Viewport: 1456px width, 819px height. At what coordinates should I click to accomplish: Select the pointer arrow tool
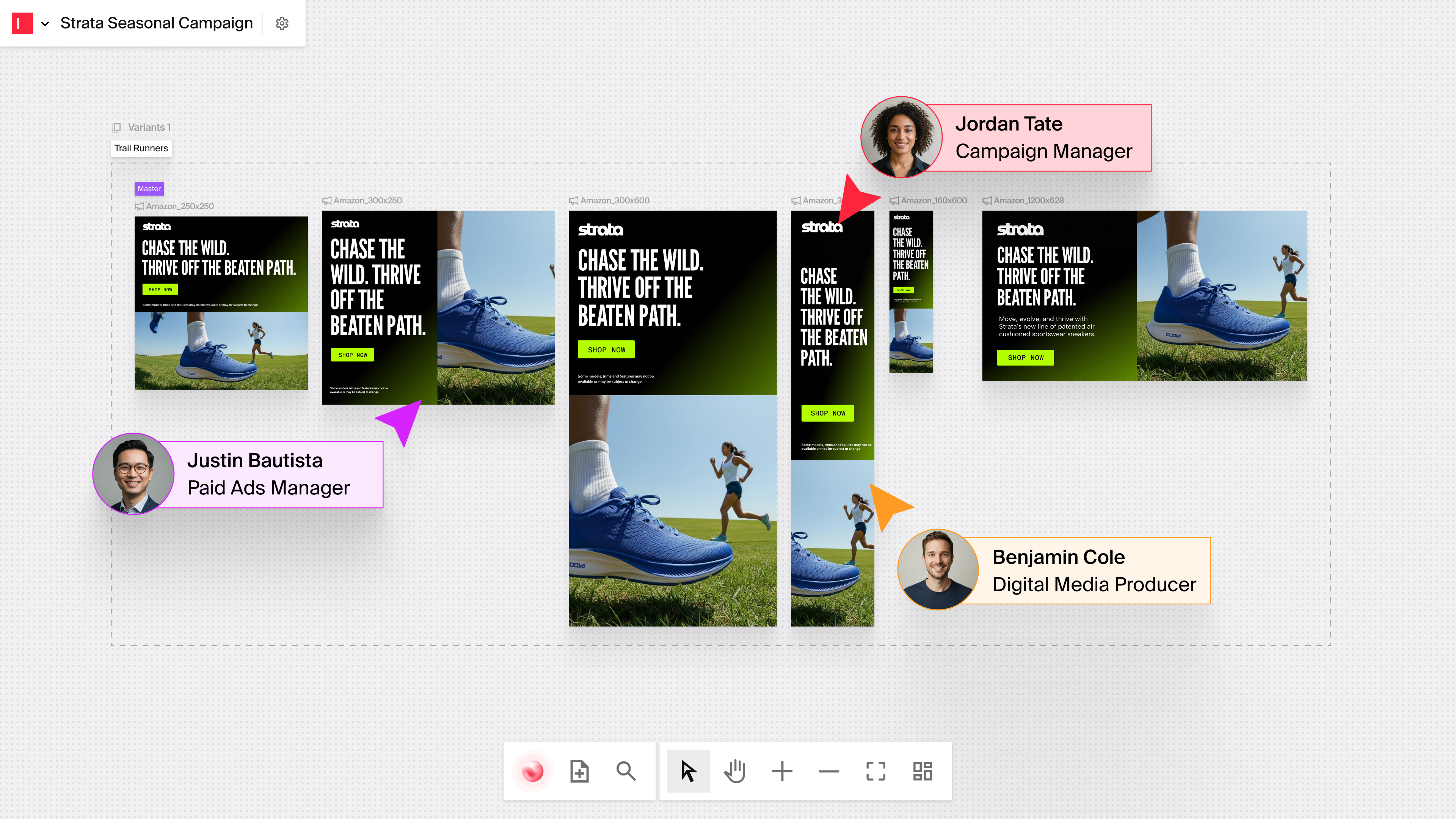pos(688,771)
